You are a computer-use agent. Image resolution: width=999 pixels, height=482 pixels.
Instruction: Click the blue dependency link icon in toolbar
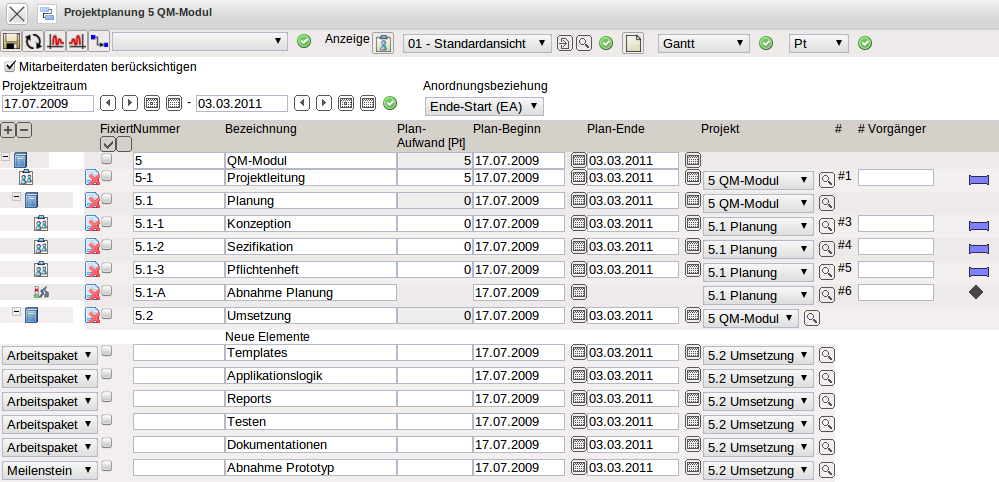click(99, 42)
